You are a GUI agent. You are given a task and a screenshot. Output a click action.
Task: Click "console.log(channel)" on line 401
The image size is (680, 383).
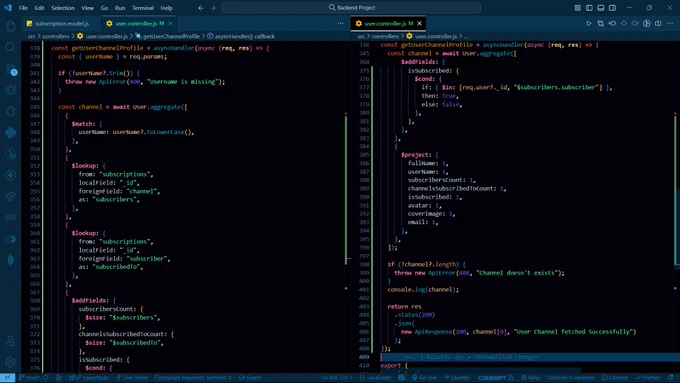422,290
